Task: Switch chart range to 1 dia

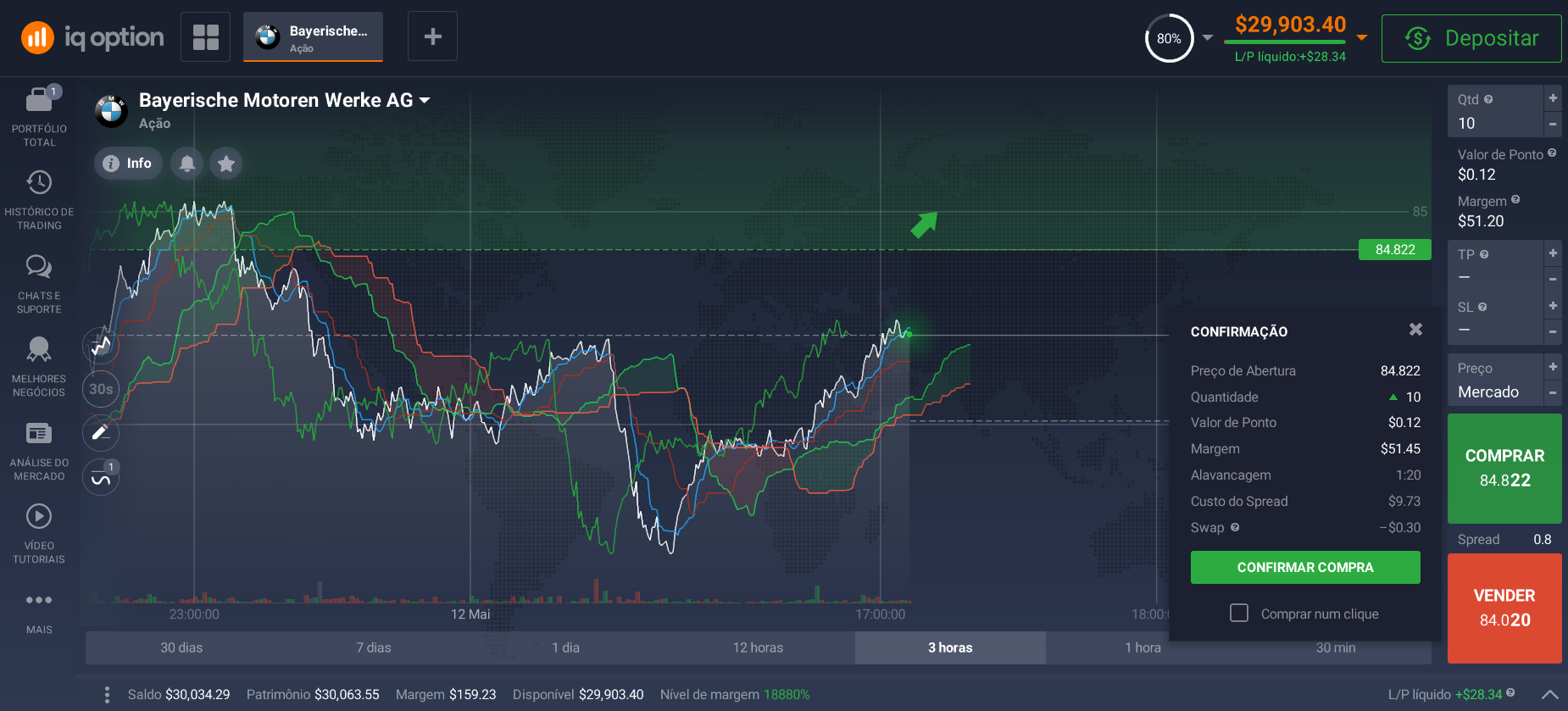Action: [x=566, y=647]
